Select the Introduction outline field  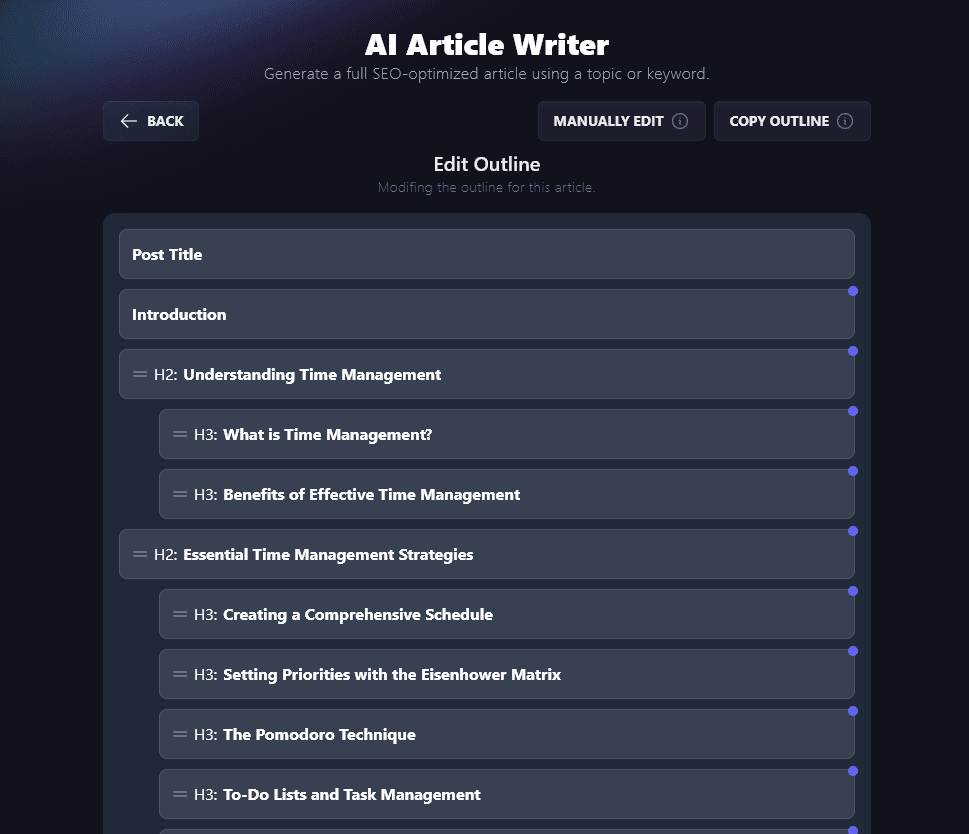(x=486, y=314)
